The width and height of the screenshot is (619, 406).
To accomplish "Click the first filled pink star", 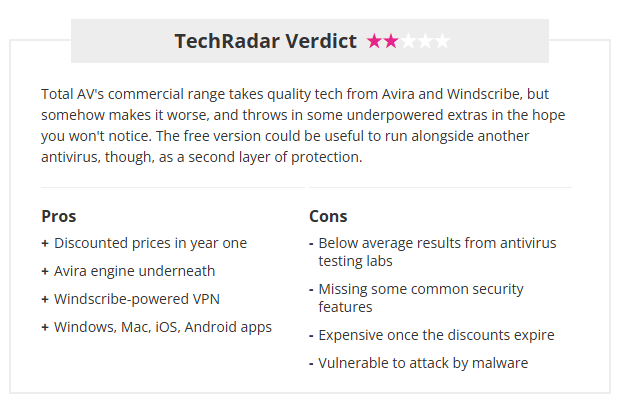I will coord(375,42).
